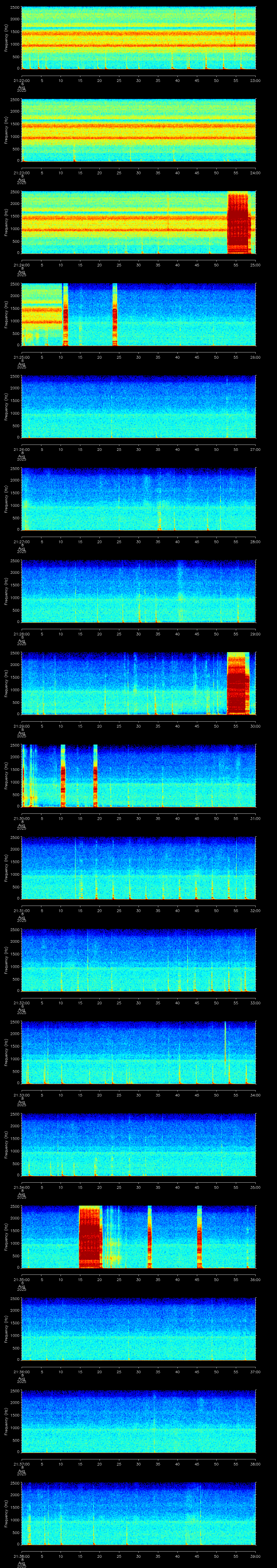Pick the 21:37:00 start time label
277x1568 pixels.
click(x=21, y=1464)
